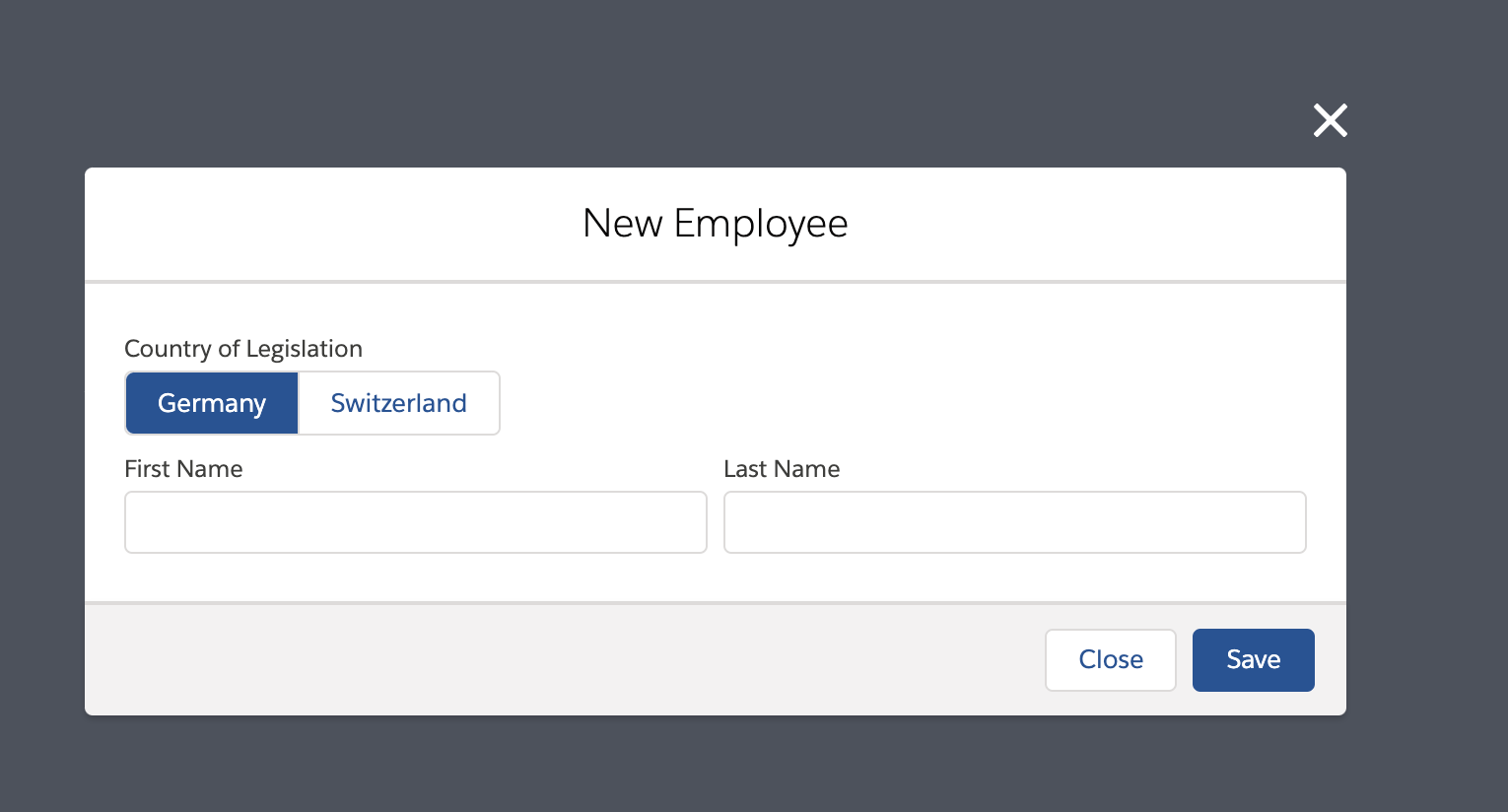Viewport: 1508px width, 812px height.
Task: Save the new employee record
Action: (1253, 660)
